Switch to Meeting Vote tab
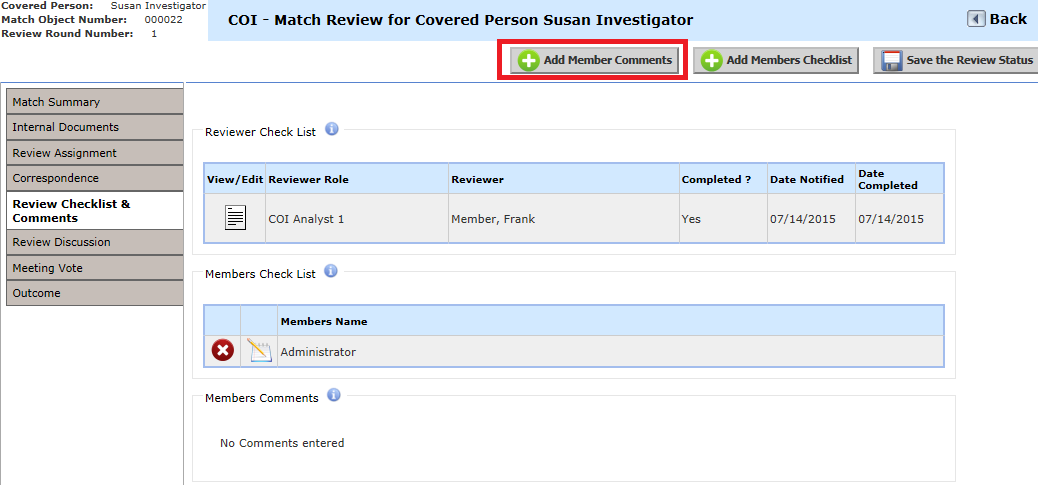This screenshot has height=485, width=1038. 95,268
